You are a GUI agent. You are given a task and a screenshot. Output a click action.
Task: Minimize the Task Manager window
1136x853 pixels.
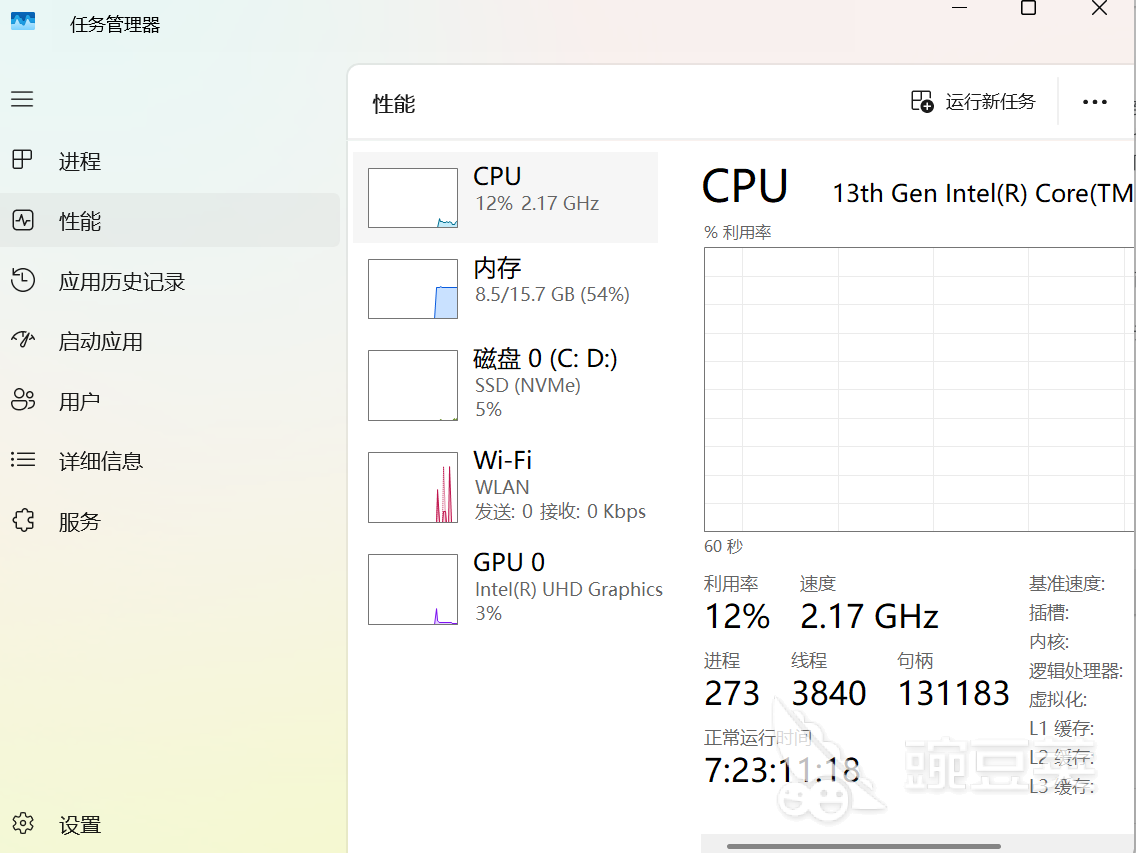coord(959,8)
